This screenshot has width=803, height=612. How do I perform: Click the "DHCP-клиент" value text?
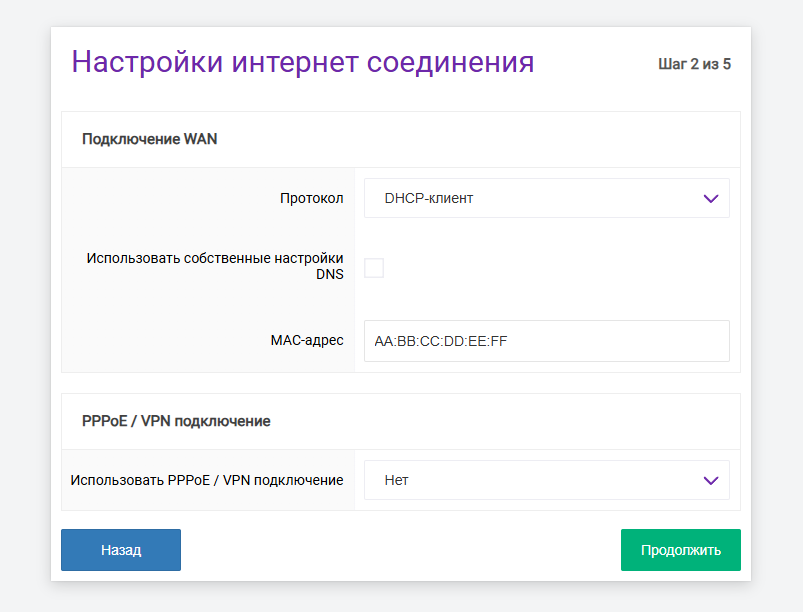(429, 198)
